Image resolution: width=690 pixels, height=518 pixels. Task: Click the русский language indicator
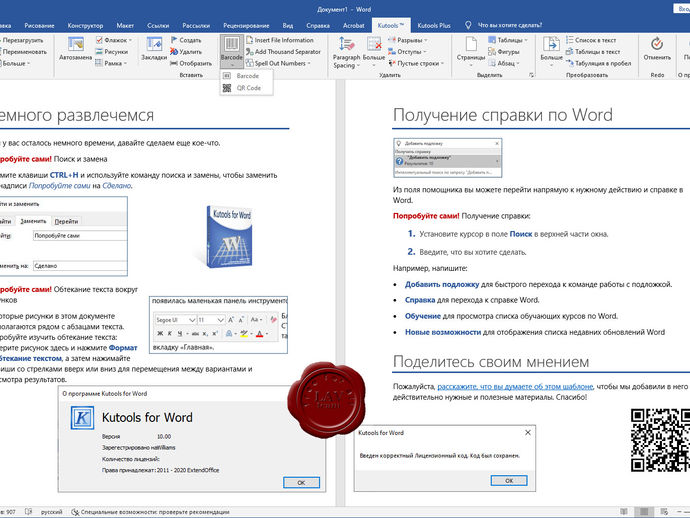pos(51,512)
